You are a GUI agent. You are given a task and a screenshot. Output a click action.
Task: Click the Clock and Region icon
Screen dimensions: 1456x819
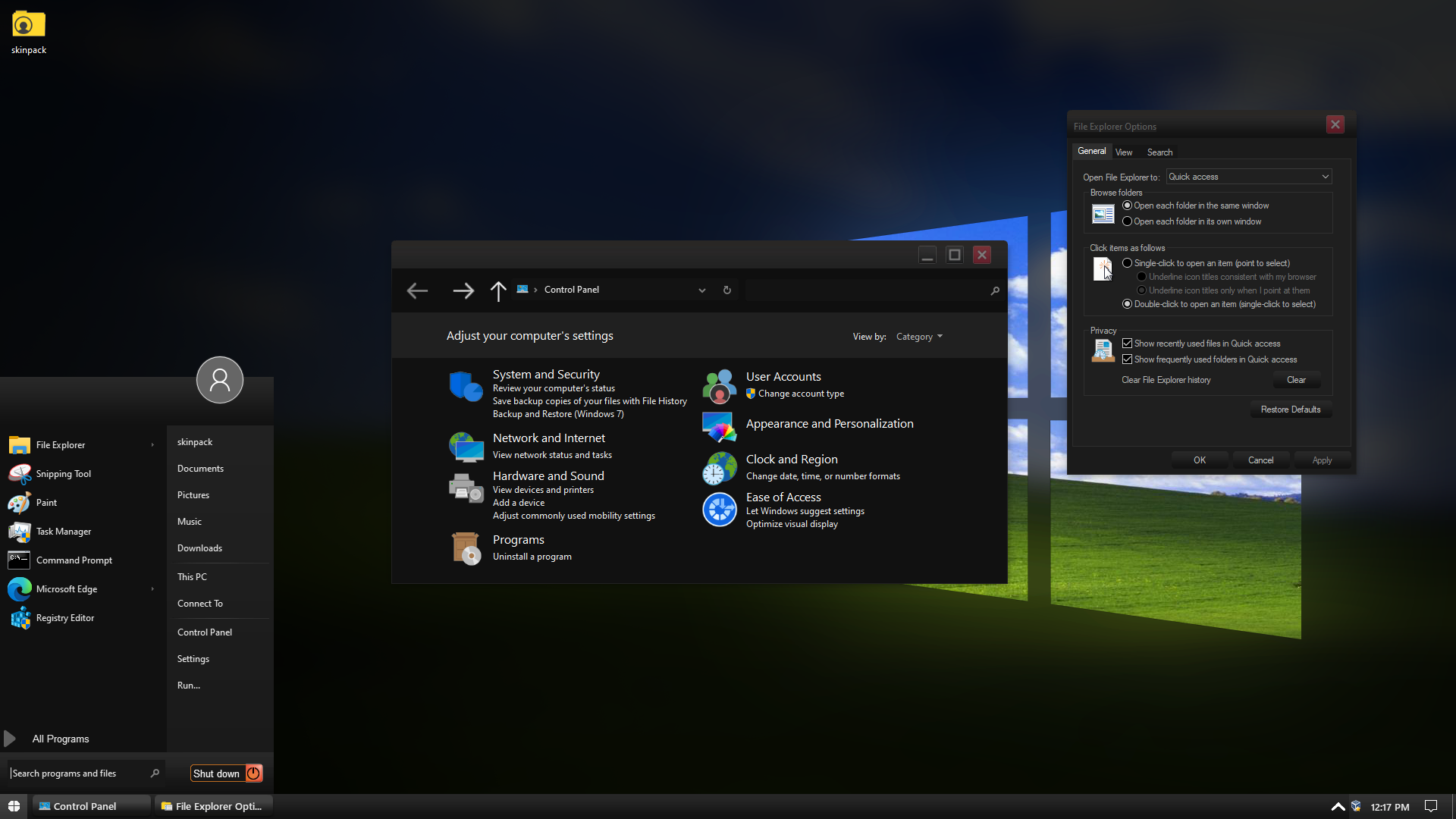[719, 469]
